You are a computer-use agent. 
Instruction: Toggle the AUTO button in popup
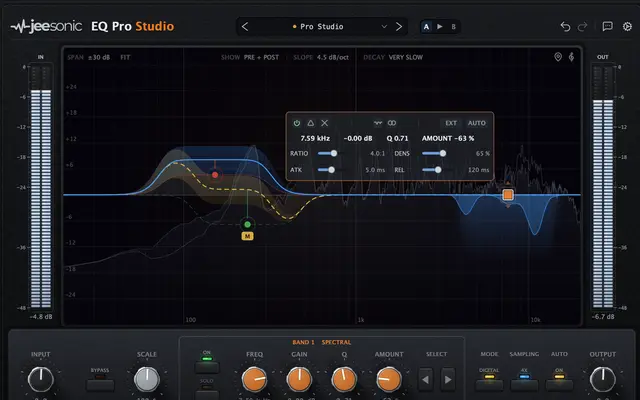[x=477, y=123]
